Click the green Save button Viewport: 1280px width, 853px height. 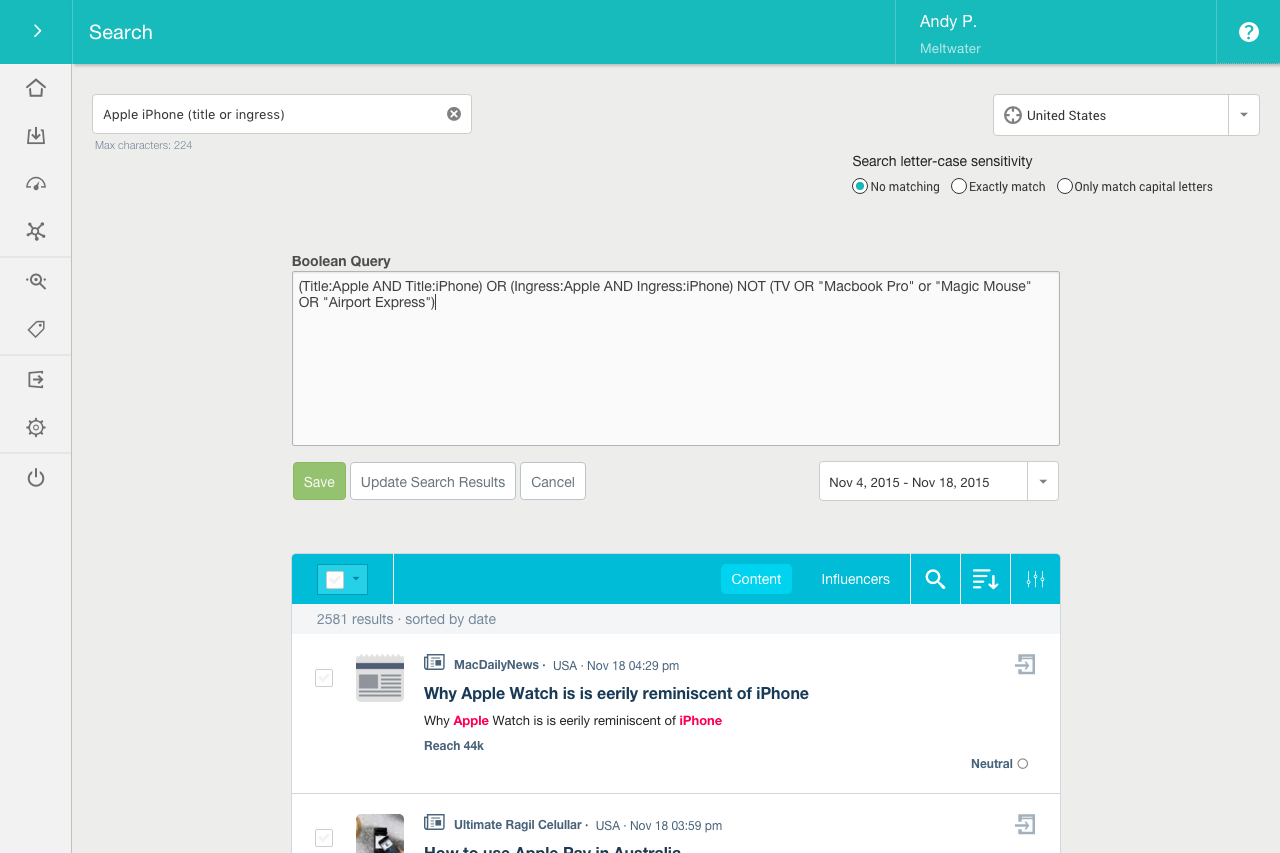pyautogui.click(x=319, y=481)
